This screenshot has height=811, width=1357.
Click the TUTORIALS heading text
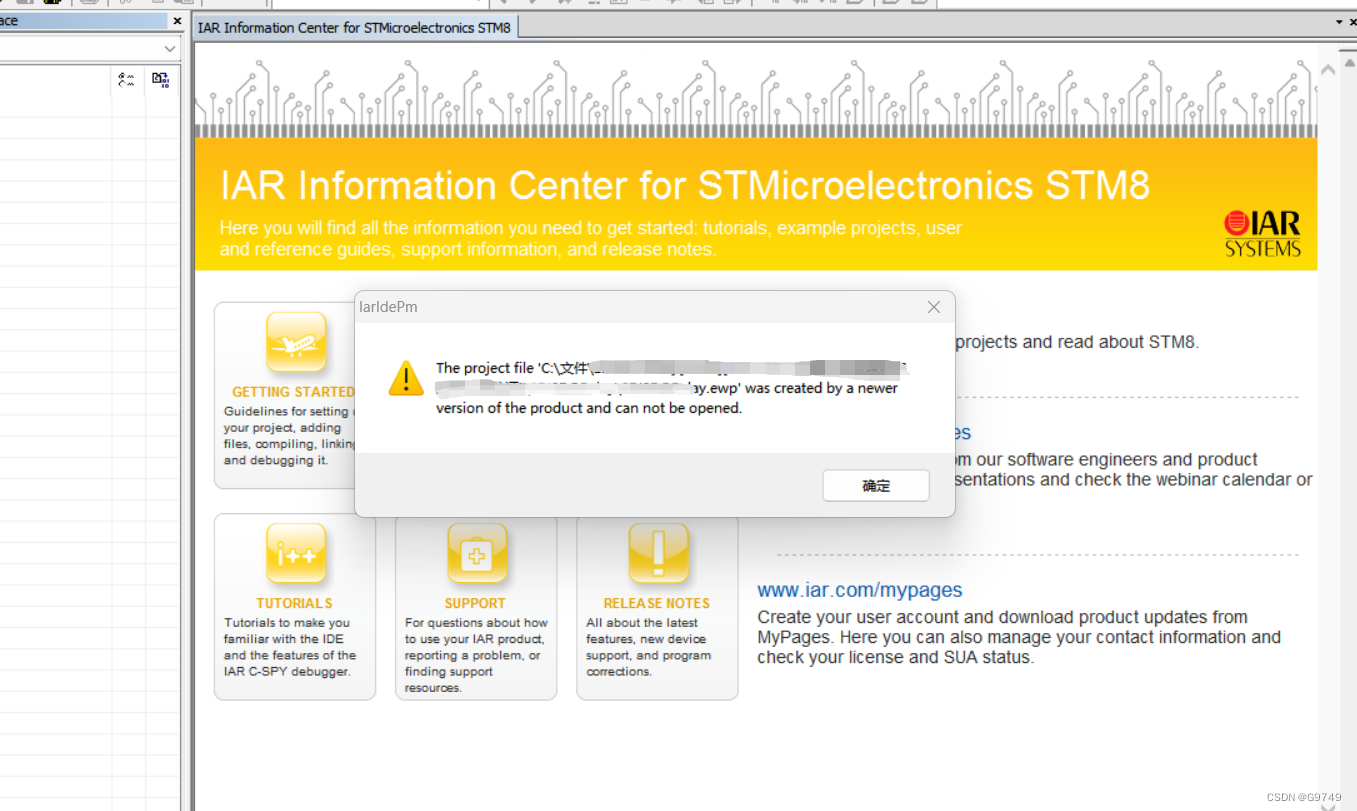point(294,603)
